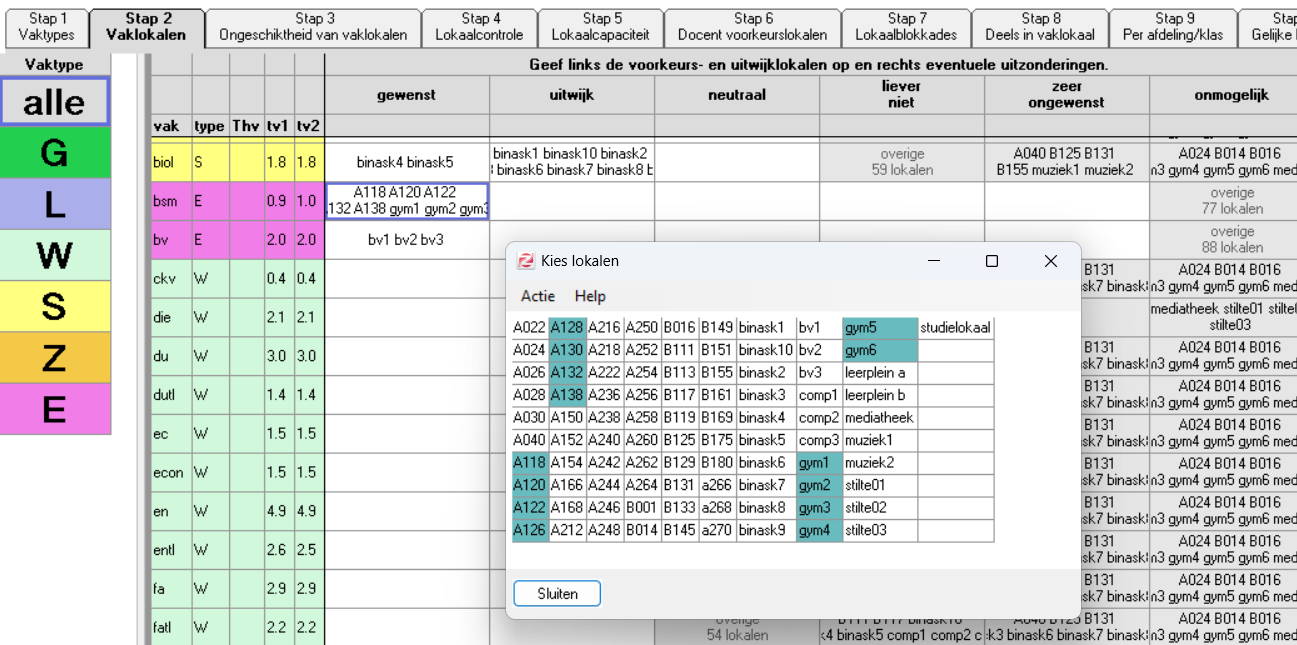Select the 'neutraal' column header

point(737,95)
